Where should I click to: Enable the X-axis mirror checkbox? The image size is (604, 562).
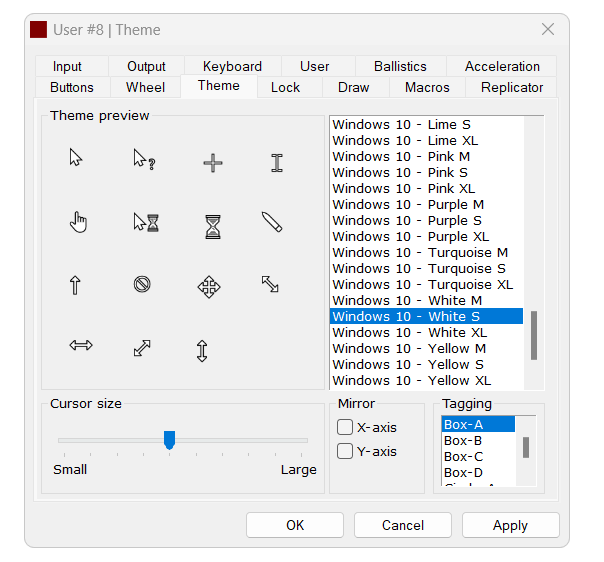pos(345,428)
